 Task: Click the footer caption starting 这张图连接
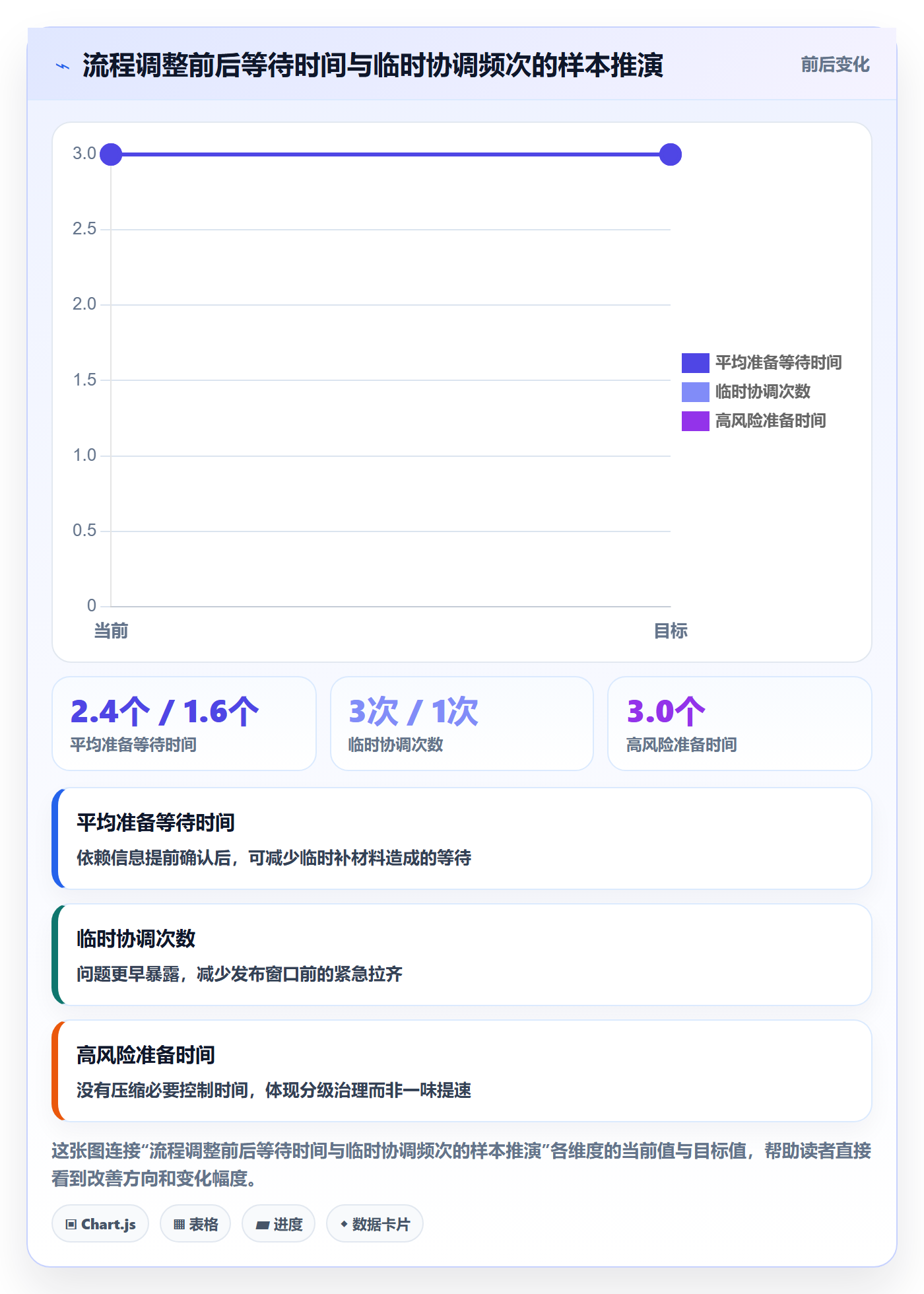click(x=462, y=1165)
